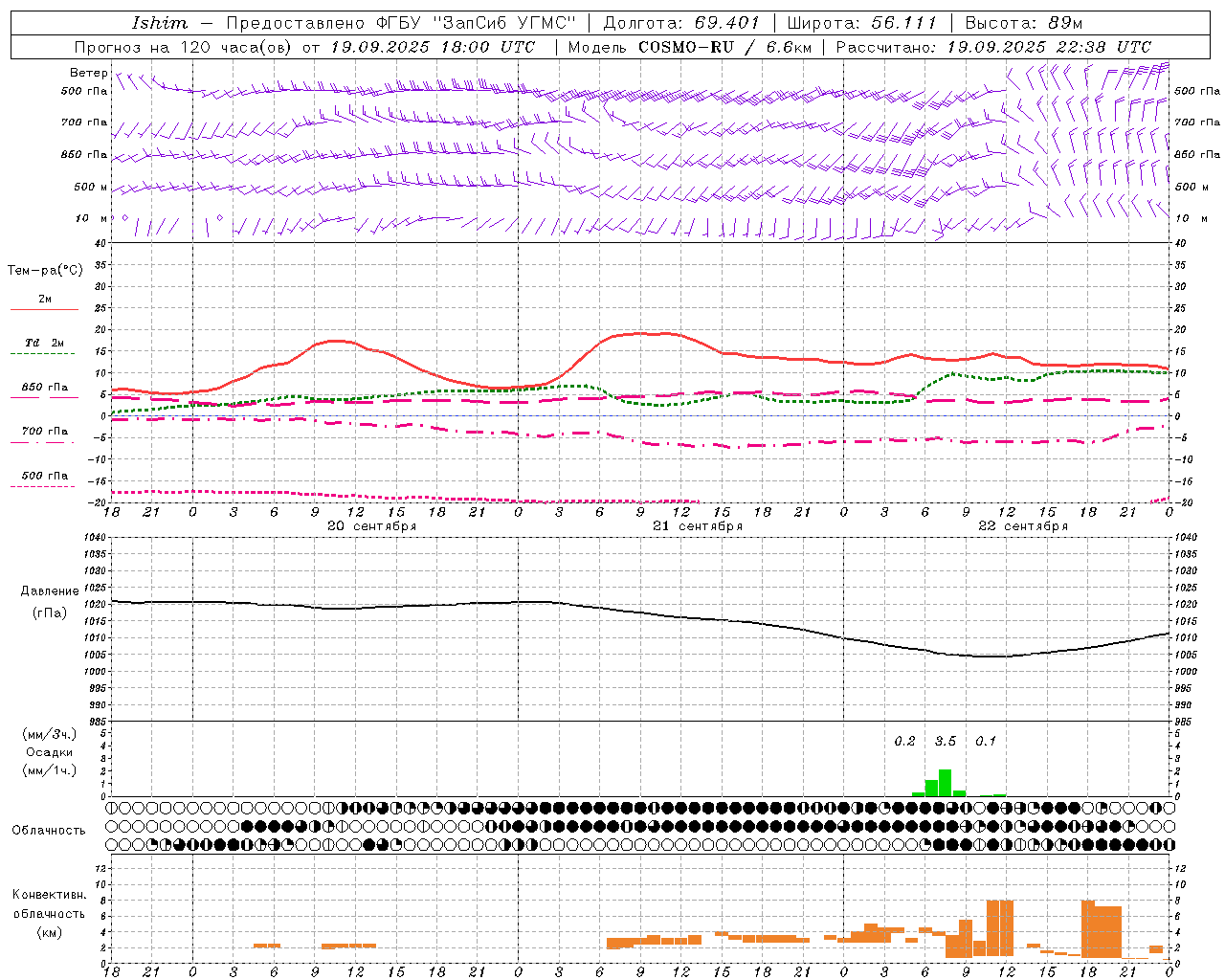Select the model name "COSMO-RU / 6.6км"

pos(724,47)
